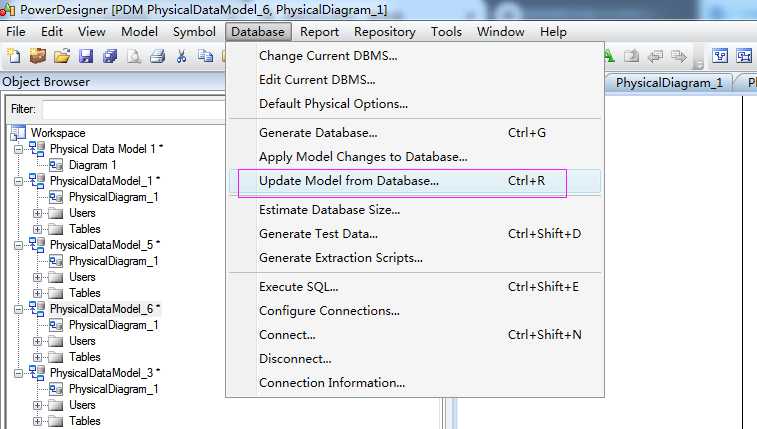
Task: Click the PhysicalDataModel_1 model icon
Action: [37, 180]
